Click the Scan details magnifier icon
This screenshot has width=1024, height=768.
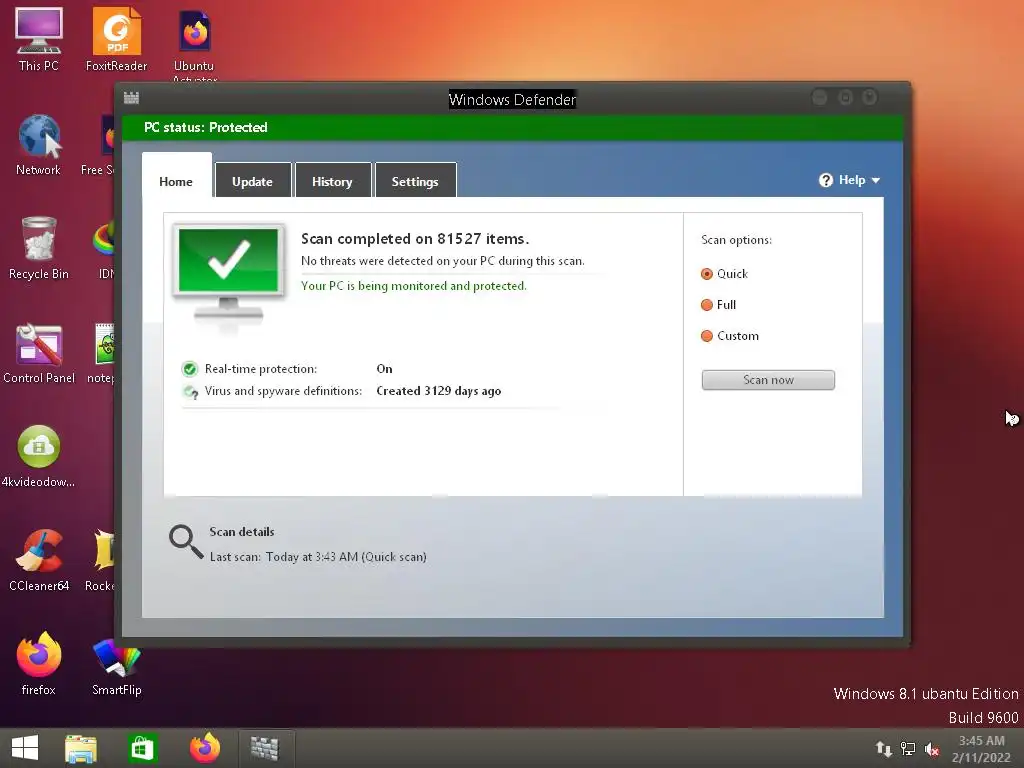pyautogui.click(x=185, y=542)
